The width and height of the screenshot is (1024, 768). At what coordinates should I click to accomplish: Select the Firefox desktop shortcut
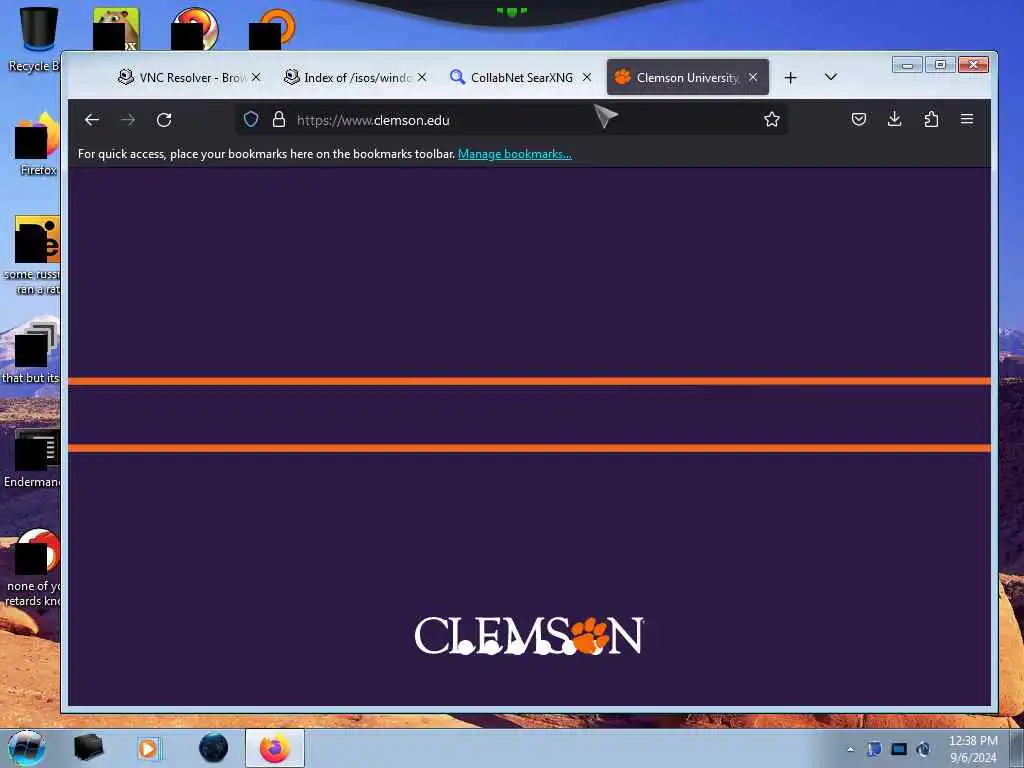38,144
